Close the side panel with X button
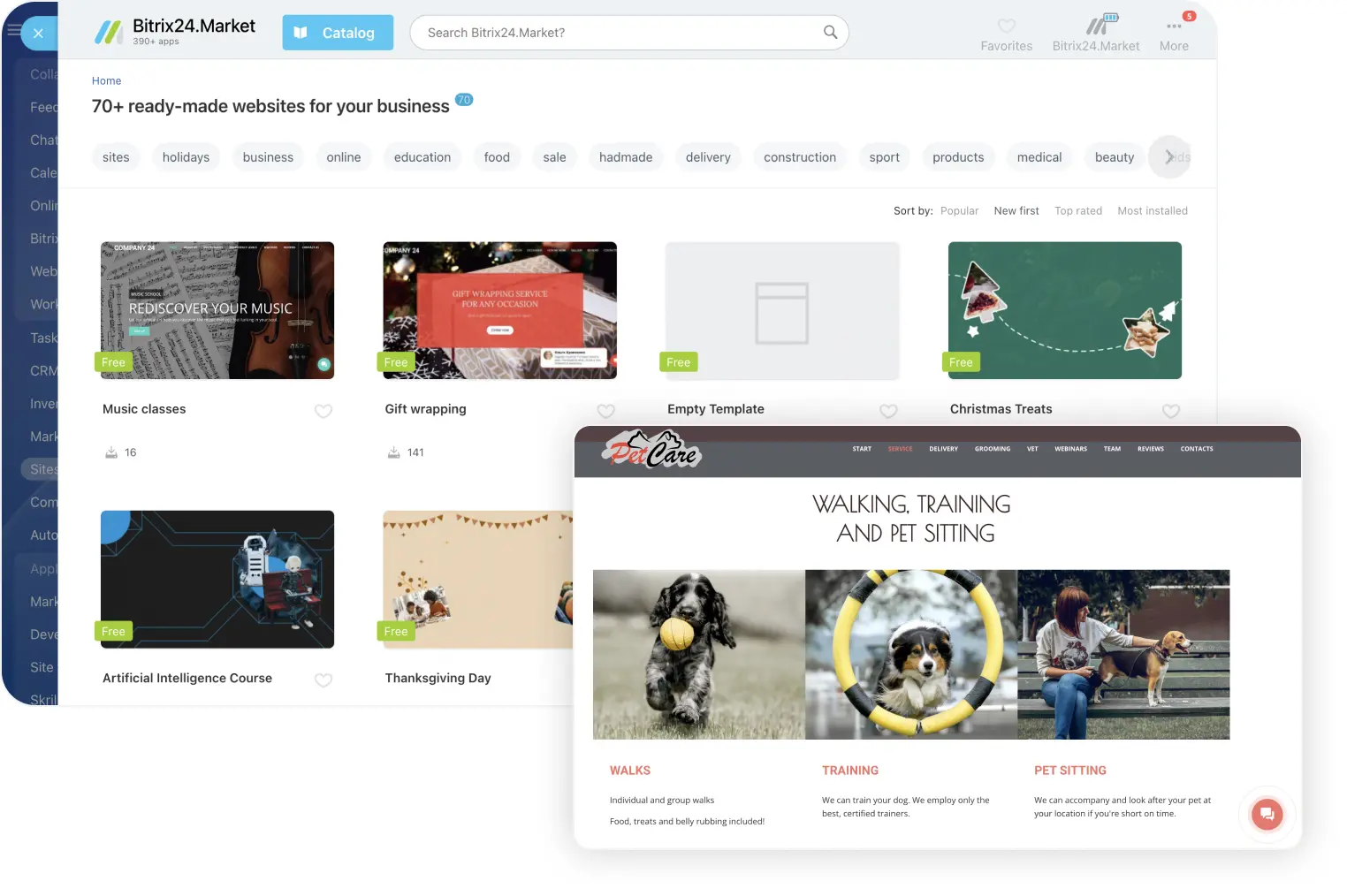Viewport: 1347px width, 896px height. 38,34
